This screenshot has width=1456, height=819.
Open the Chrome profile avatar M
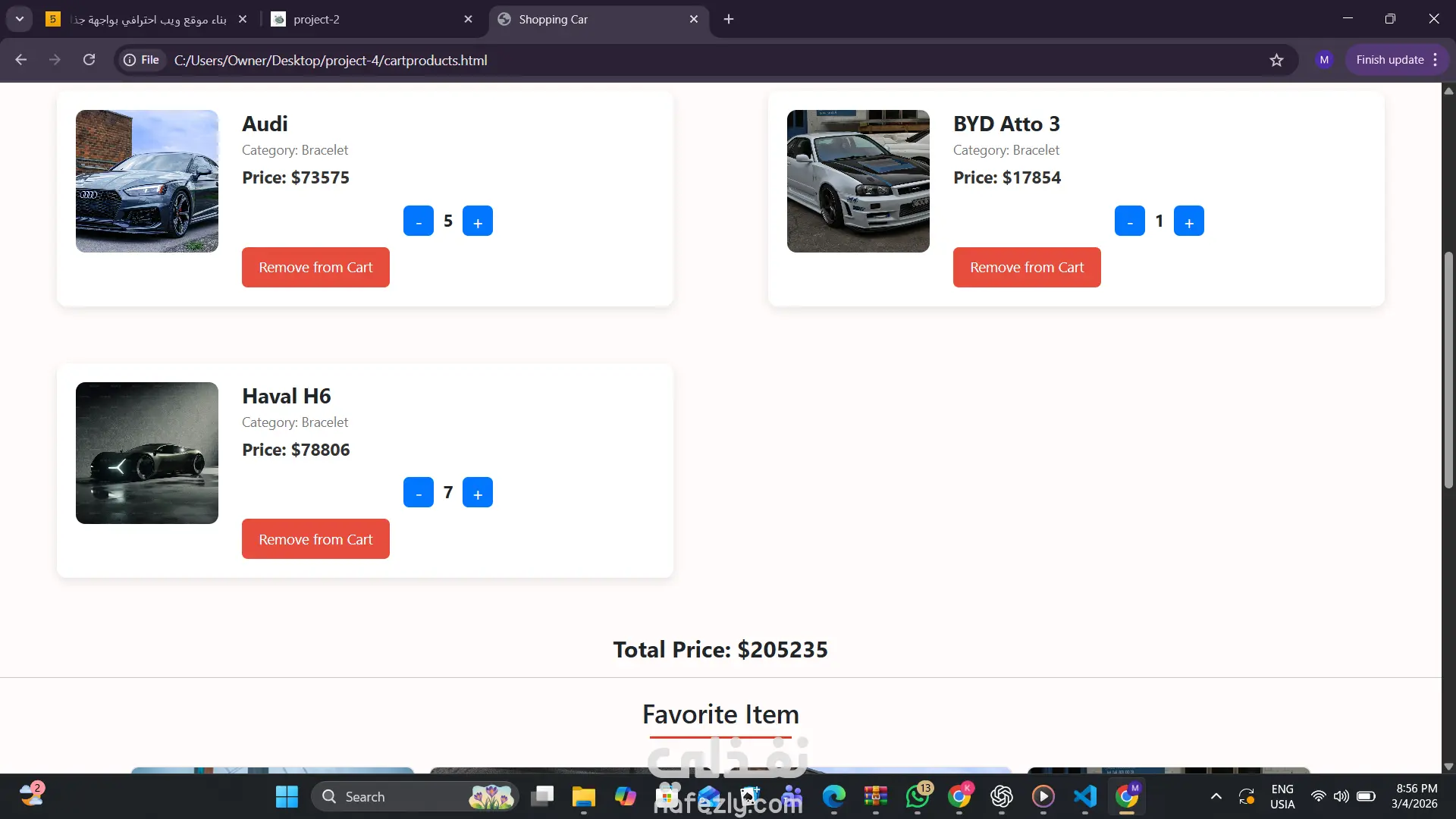click(x=1324, y=60)
